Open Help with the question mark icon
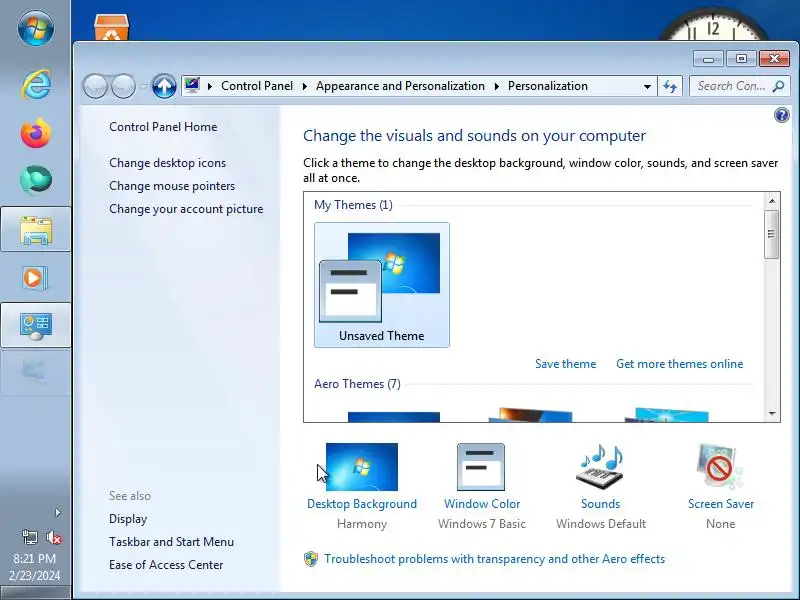 782,115
